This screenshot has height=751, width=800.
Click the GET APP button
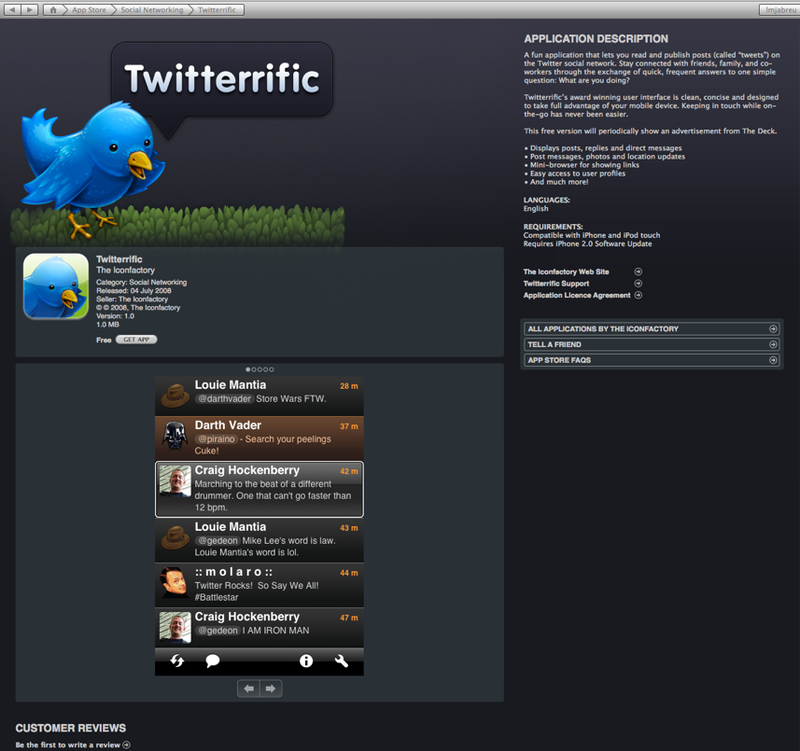pos(136,339)
